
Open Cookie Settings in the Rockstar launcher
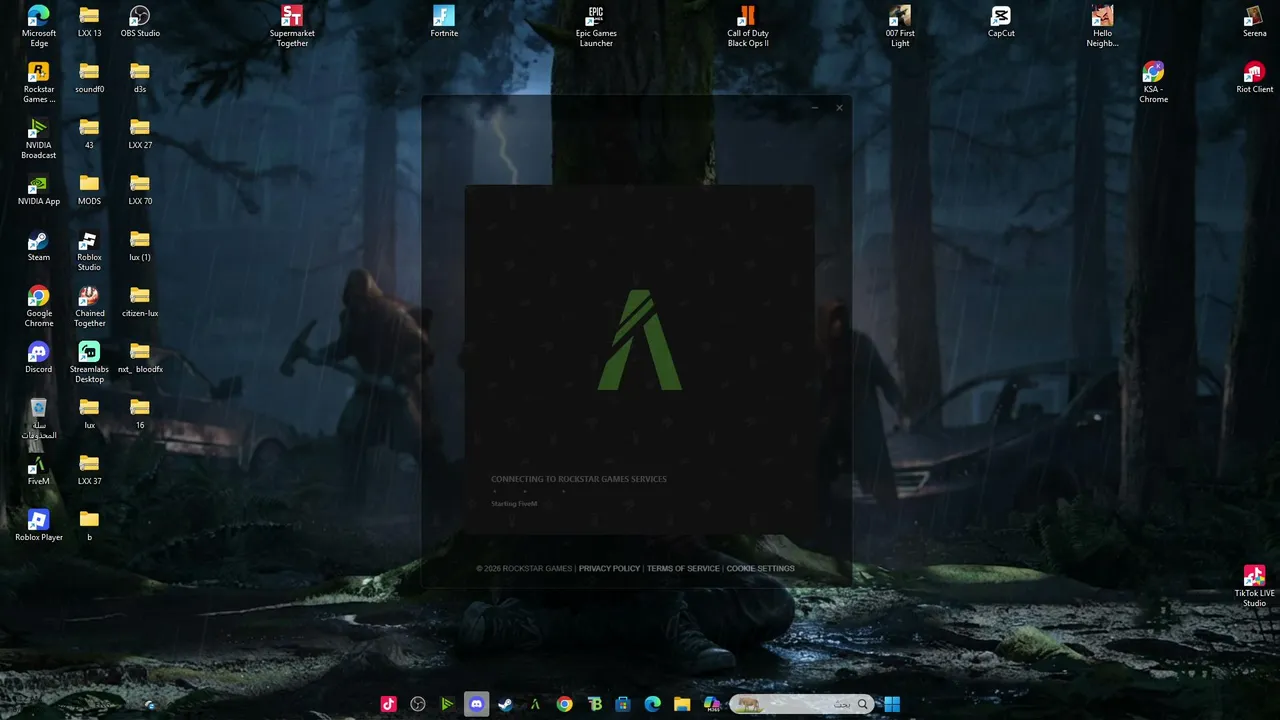coord(760,568)
